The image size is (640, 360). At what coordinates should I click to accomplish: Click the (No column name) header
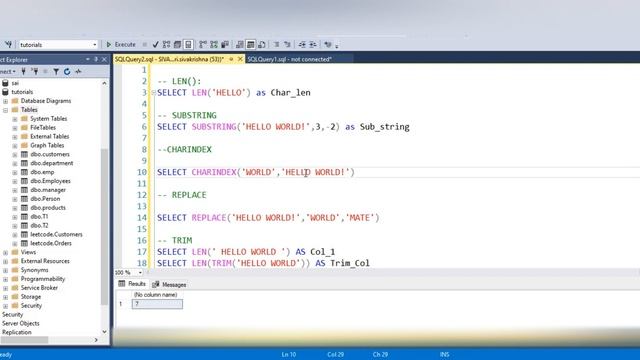pos(156,295)
